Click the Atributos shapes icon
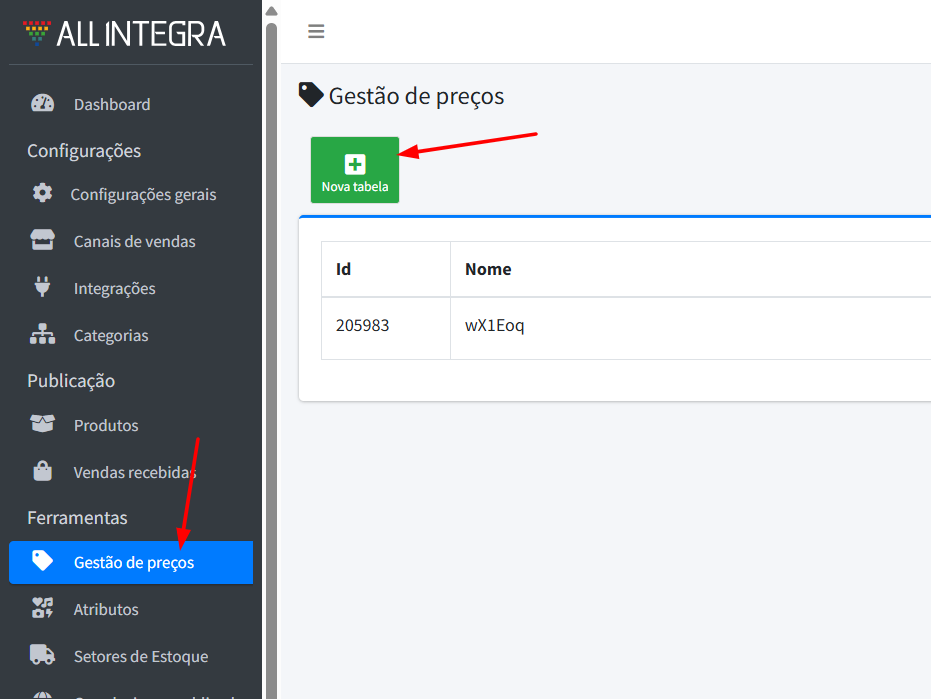 pyautogui.click(x=42, y=609)
